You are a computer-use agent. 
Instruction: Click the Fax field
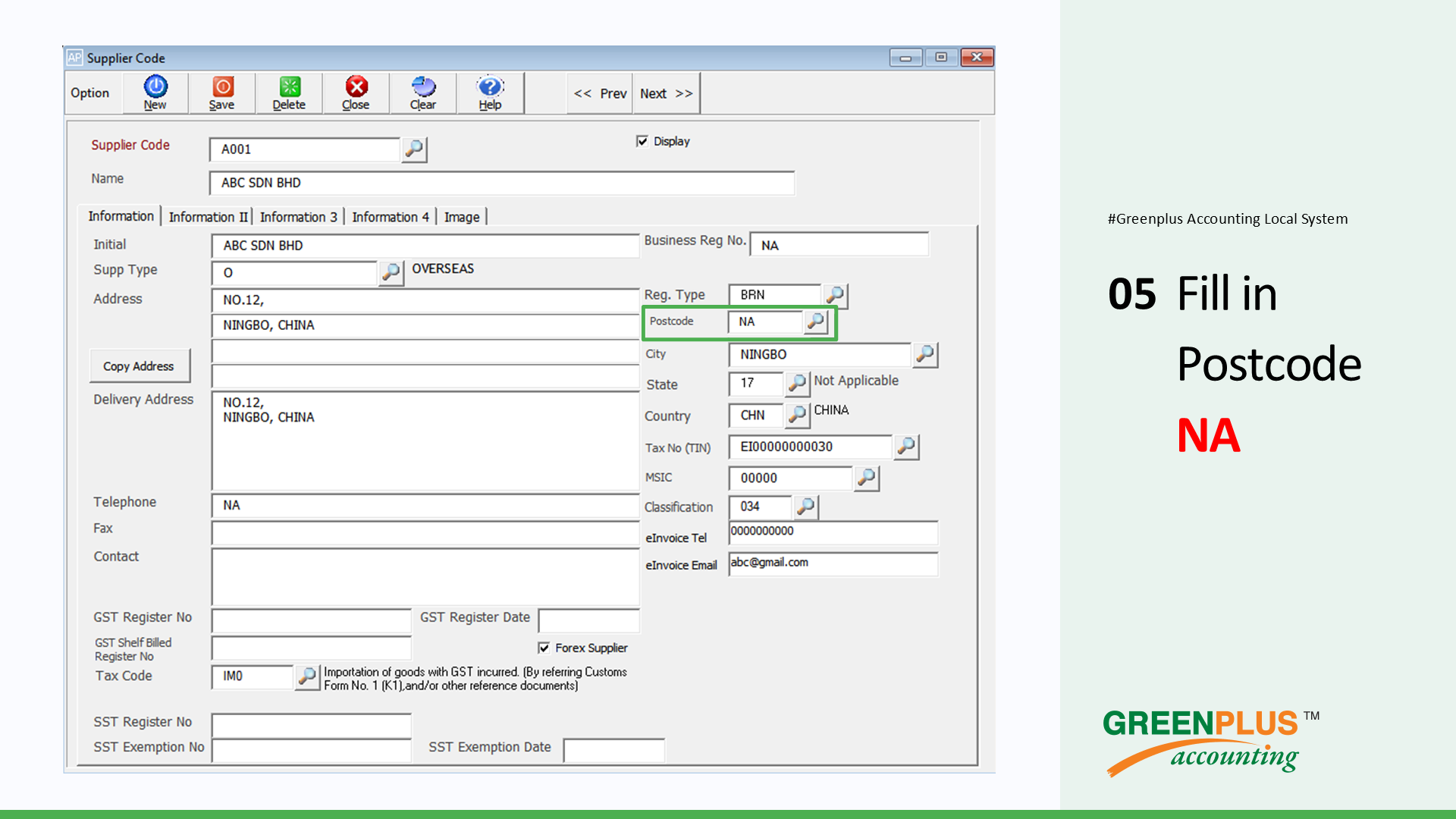(425, 533)
